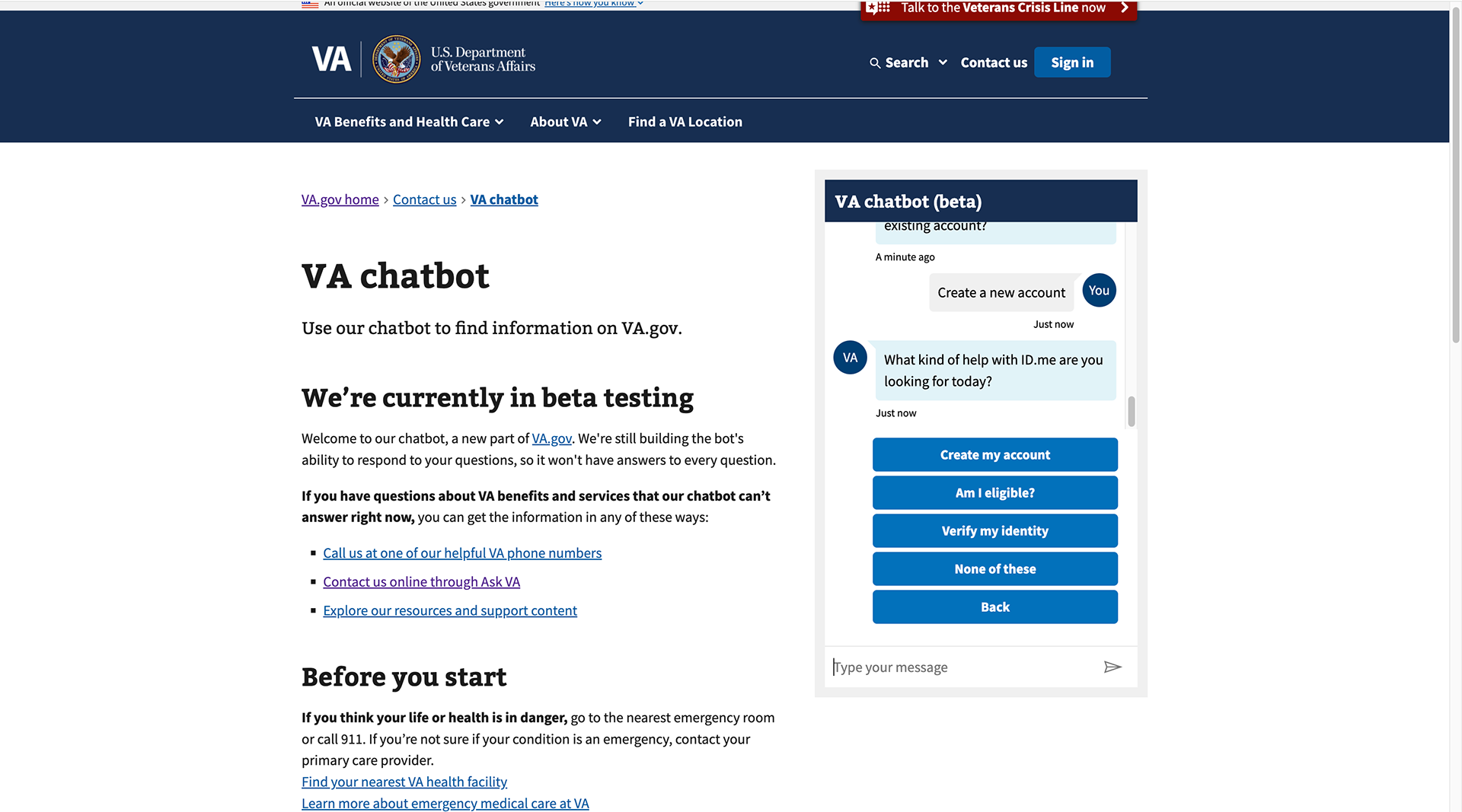Focus the 'Type your message' field
The height and width of the screenshot is (812, 1462).
(x=959, y=667)
